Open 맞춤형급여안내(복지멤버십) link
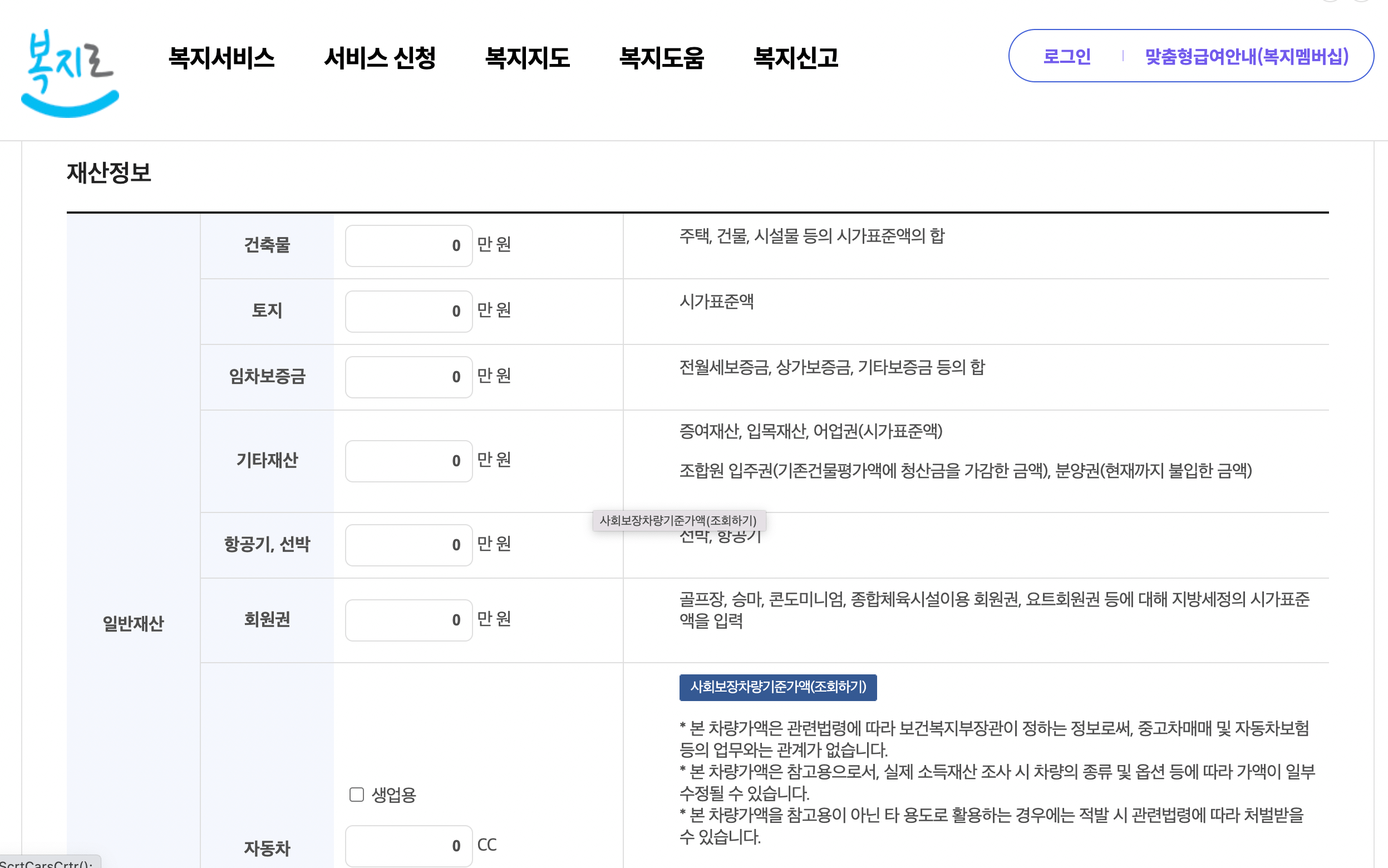The height and width of the screenshot is (868, 1388). pyautogui.click(x=1246, y=56)
